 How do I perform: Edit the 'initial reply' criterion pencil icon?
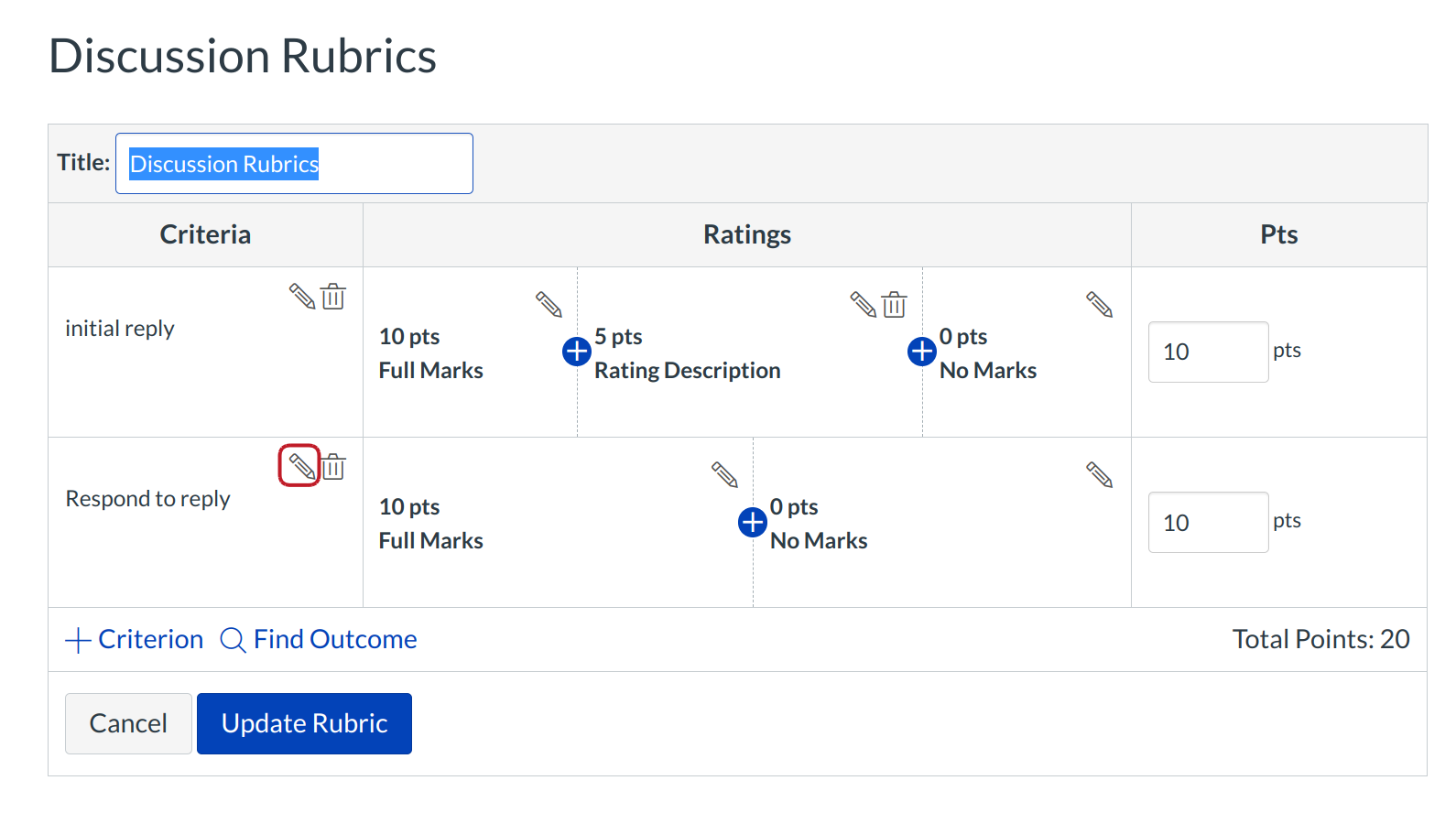[302, 297]
